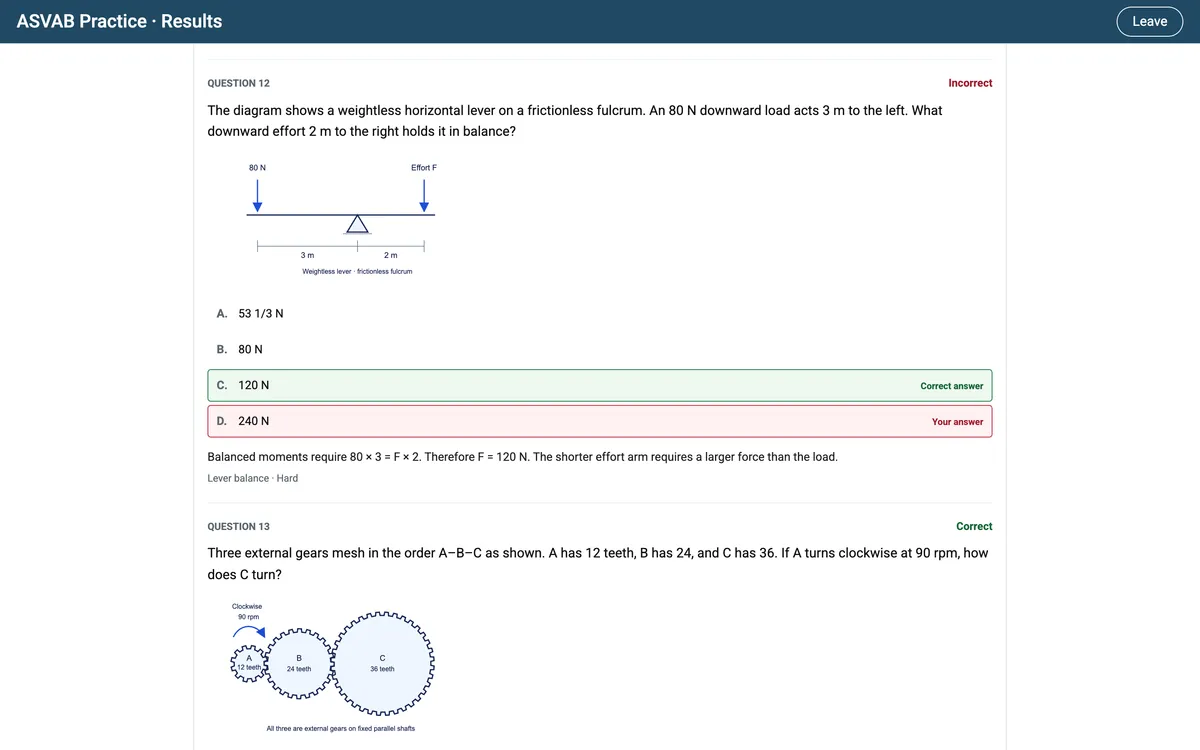The height and width of the screenshot is (750, 1200).
Task: Click gear A with 12 teeth
Action: 248,662
